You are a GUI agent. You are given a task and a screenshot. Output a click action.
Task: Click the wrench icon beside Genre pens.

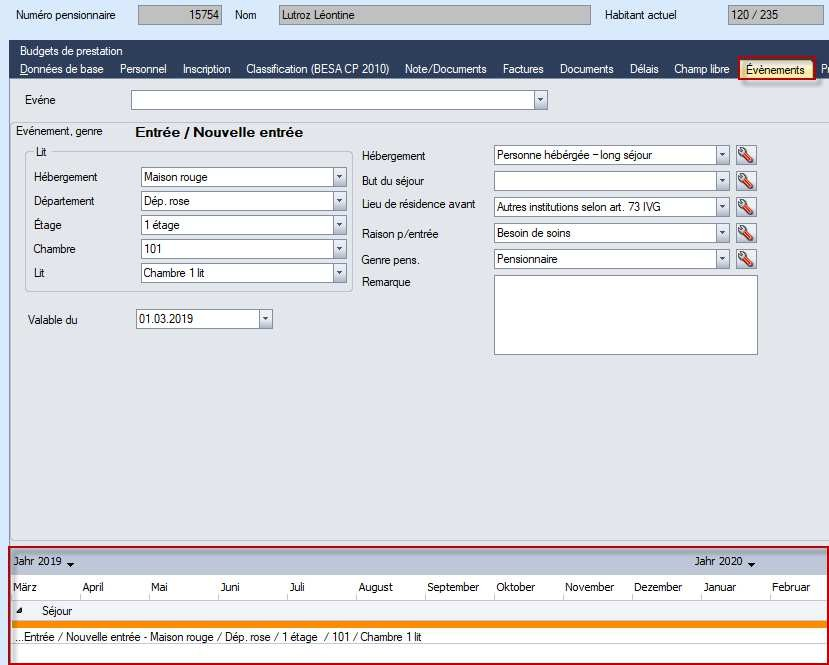click(745, 258)
